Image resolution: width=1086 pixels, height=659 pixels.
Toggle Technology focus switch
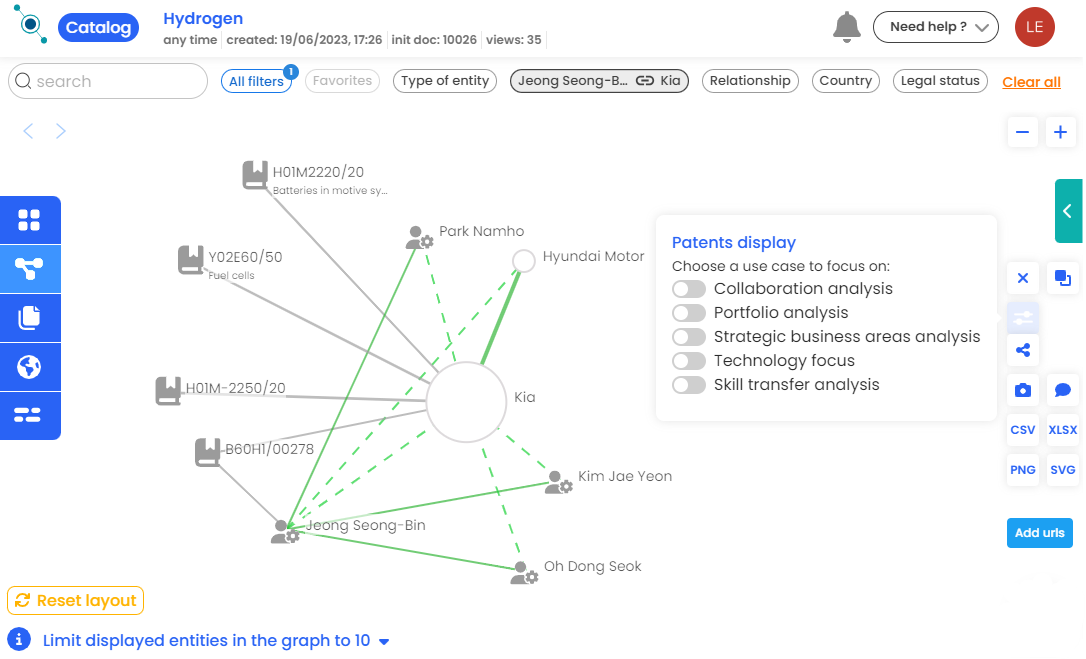pos(688,361)
